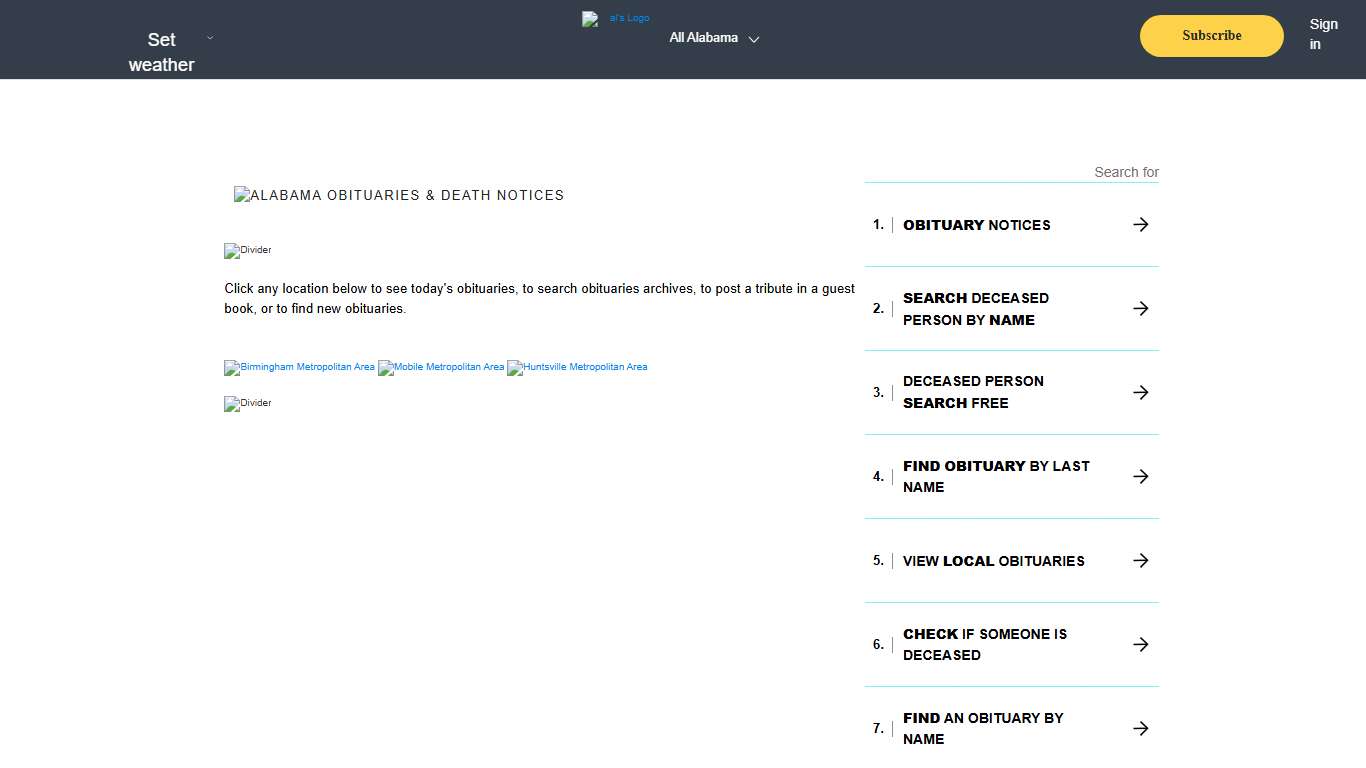Click arrow icon beside Obituary Notices
Viewport: 1366px width, 768px height.
1140,225
